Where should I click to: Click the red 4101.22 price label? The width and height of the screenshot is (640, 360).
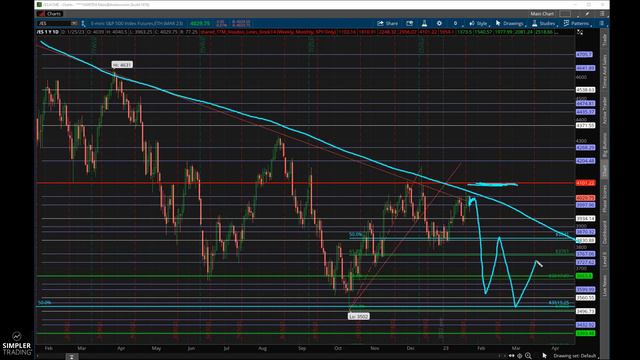pyautogui.click(x=585, y=183)
